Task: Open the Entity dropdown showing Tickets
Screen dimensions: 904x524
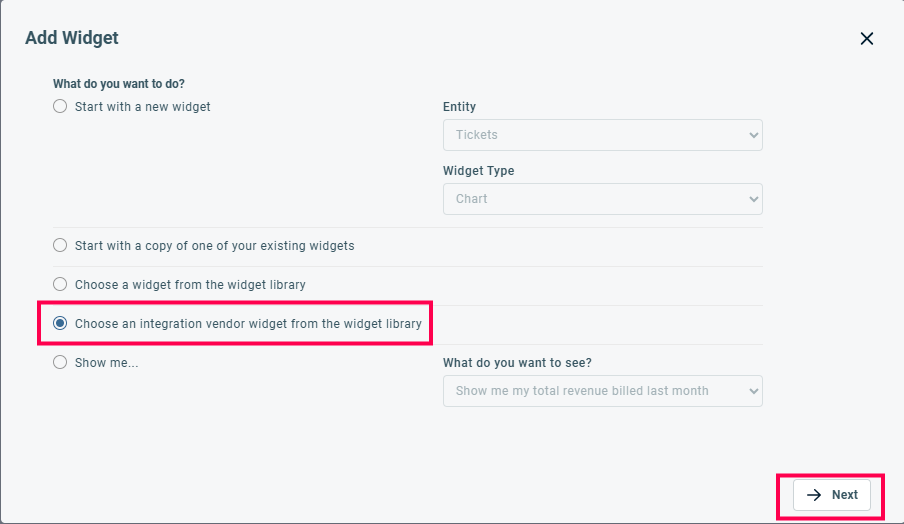Action: pyautogui.click(x=602, y=135)
